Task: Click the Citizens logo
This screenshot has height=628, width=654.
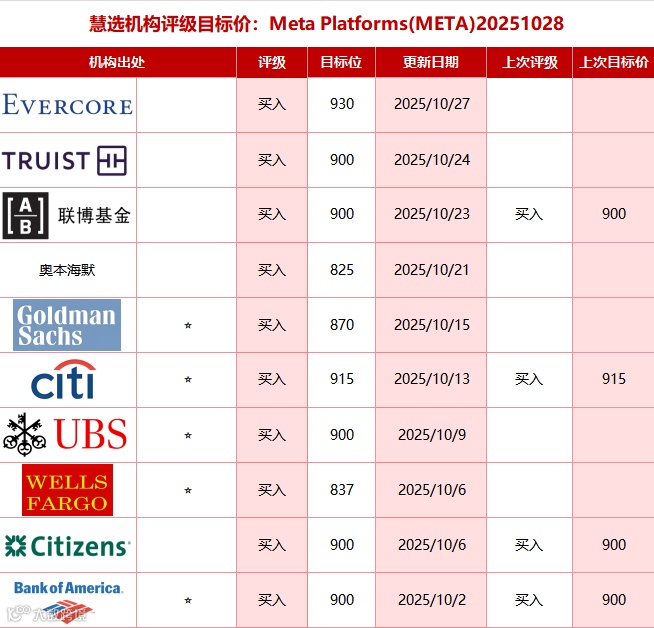Action: 68,545
